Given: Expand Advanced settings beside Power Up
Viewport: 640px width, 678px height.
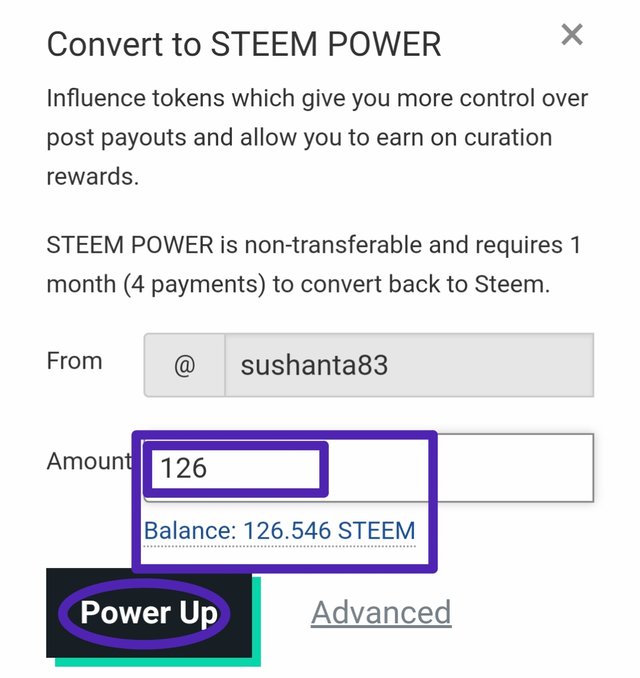Looking at the screenshot, I should tap(381, 612).
